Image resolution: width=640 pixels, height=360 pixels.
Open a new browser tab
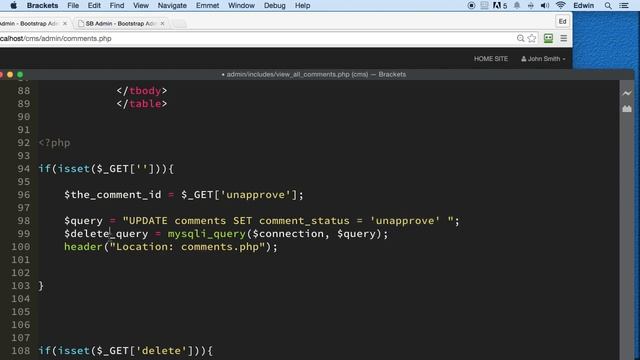(179, 24)
